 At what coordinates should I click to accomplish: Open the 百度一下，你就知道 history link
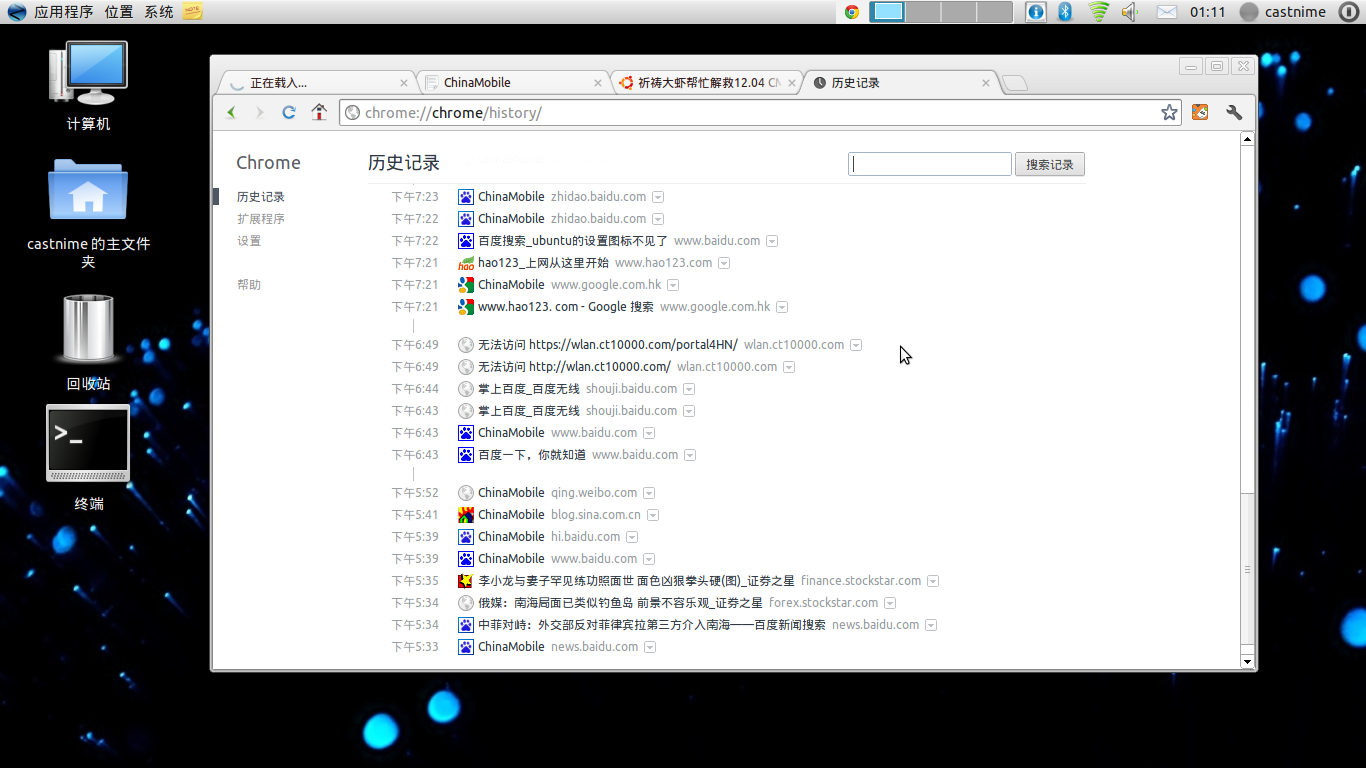[x=532, y=455]
